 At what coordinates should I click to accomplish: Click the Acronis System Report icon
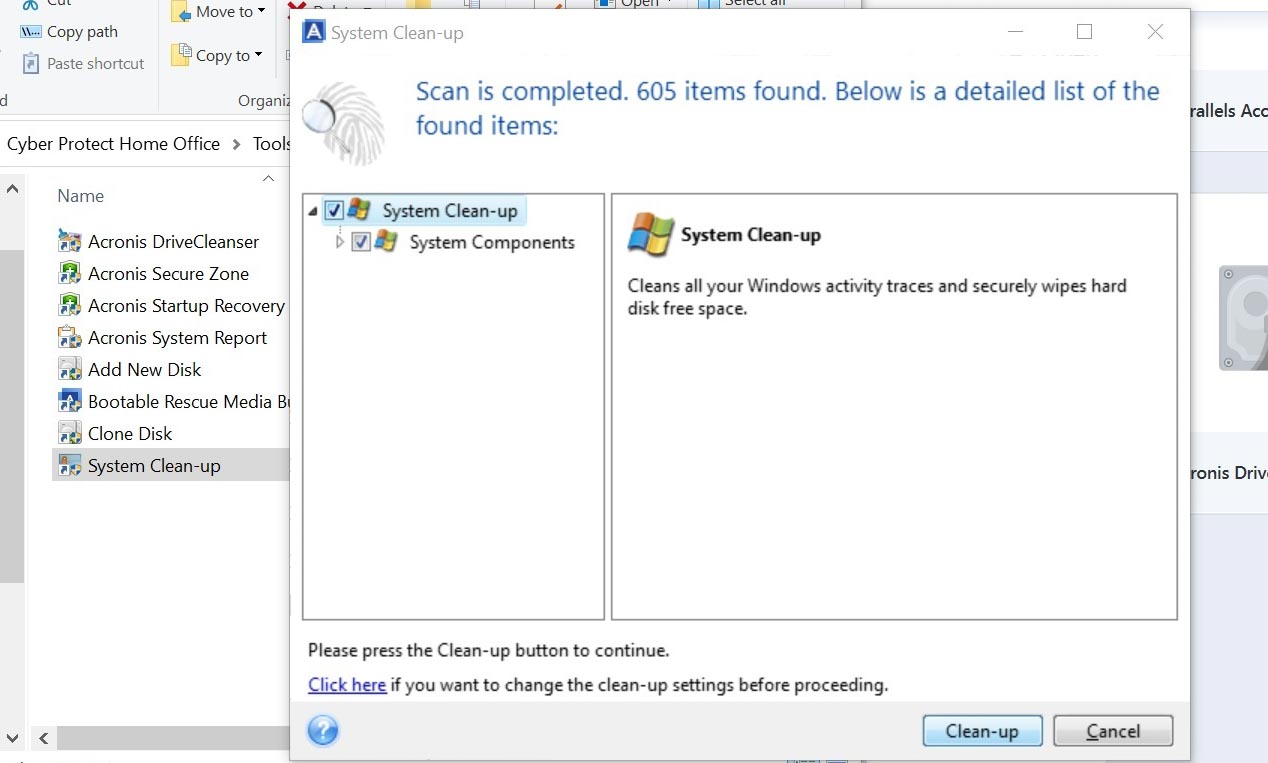pyautogui.click(x=69, y=337)
